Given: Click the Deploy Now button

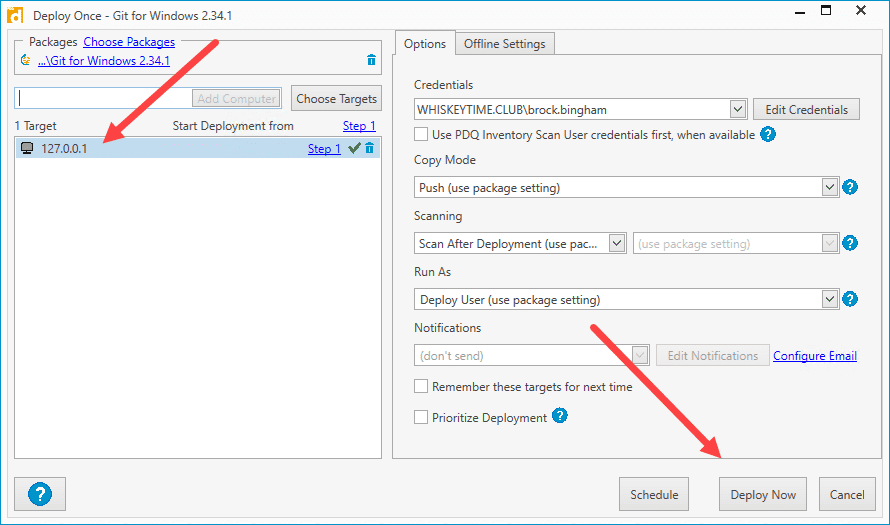Looking at the screenshot, I should click(763, 494).
